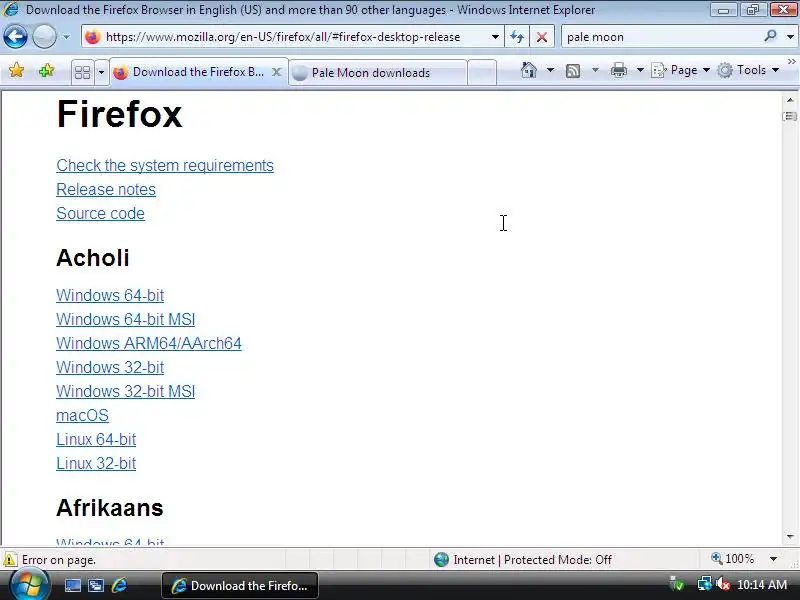
Task: Launch Internet Explorer from quick launch
Action: pyautogui.click(x=119, y=586)
